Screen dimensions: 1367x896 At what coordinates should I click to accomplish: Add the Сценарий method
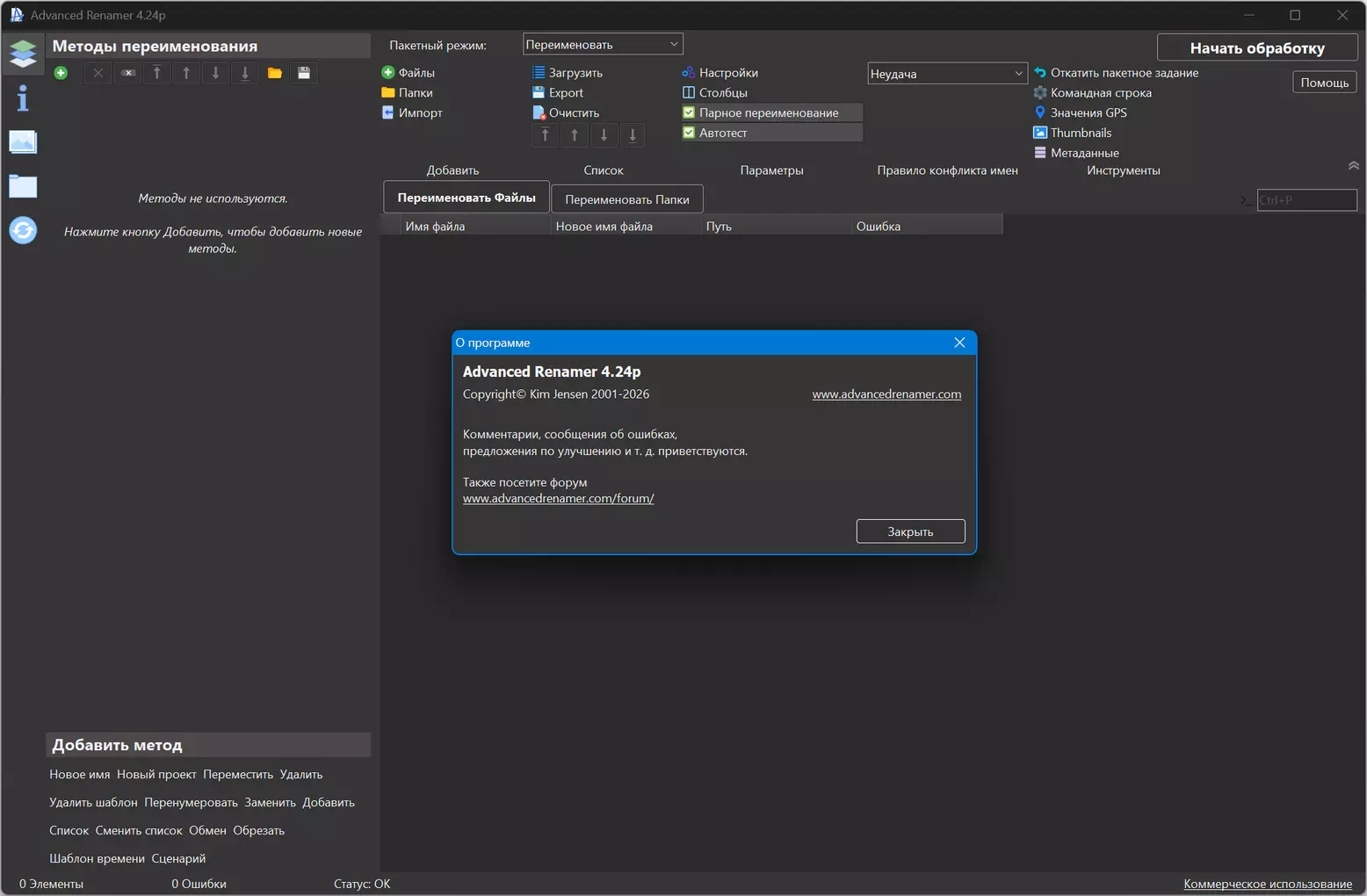pos(178,859)
